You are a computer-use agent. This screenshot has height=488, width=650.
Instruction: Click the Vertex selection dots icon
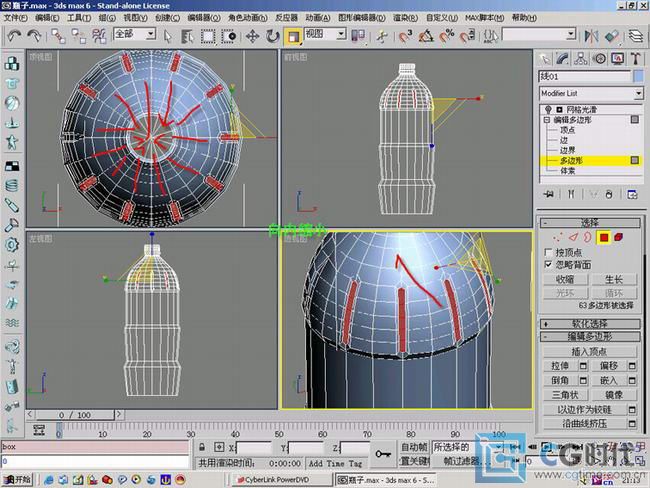[x=558, y=238]
